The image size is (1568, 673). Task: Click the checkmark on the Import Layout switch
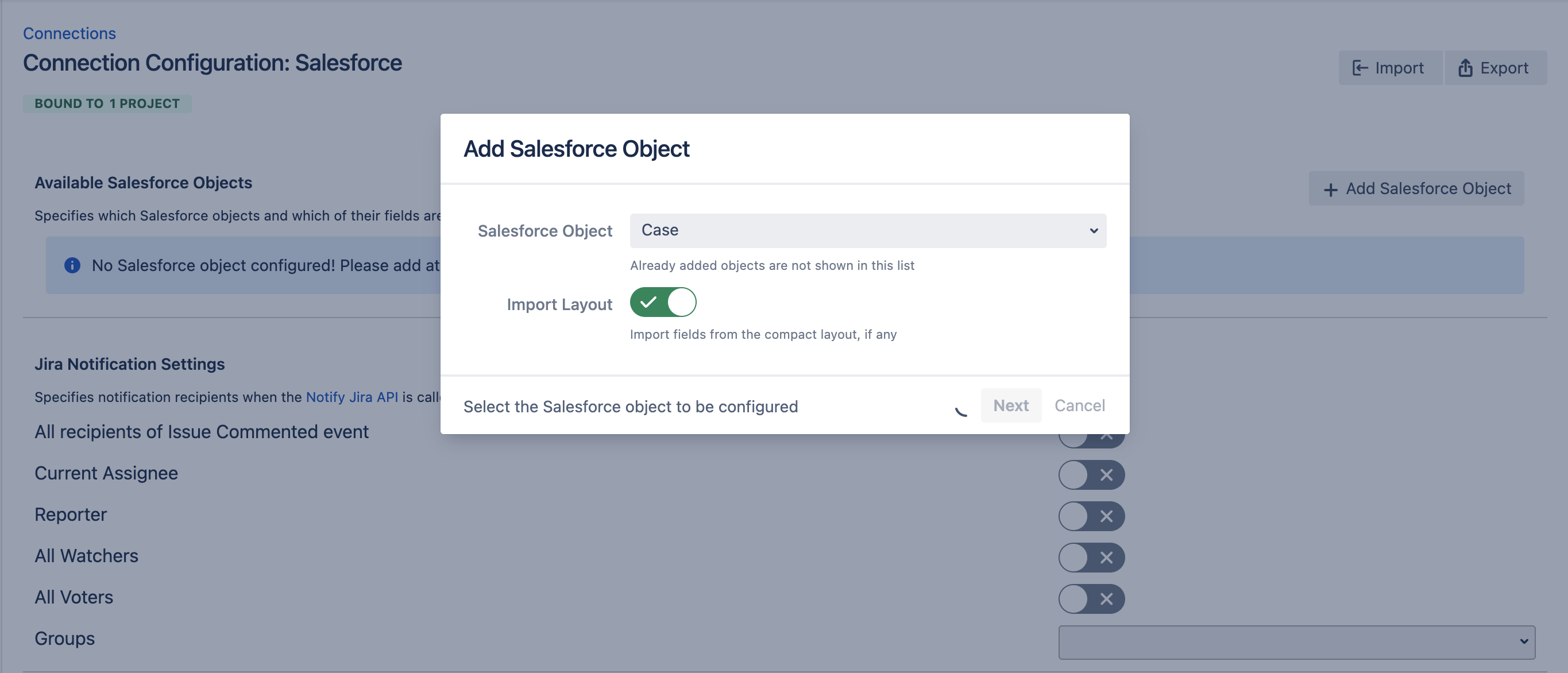pos(648,302)
